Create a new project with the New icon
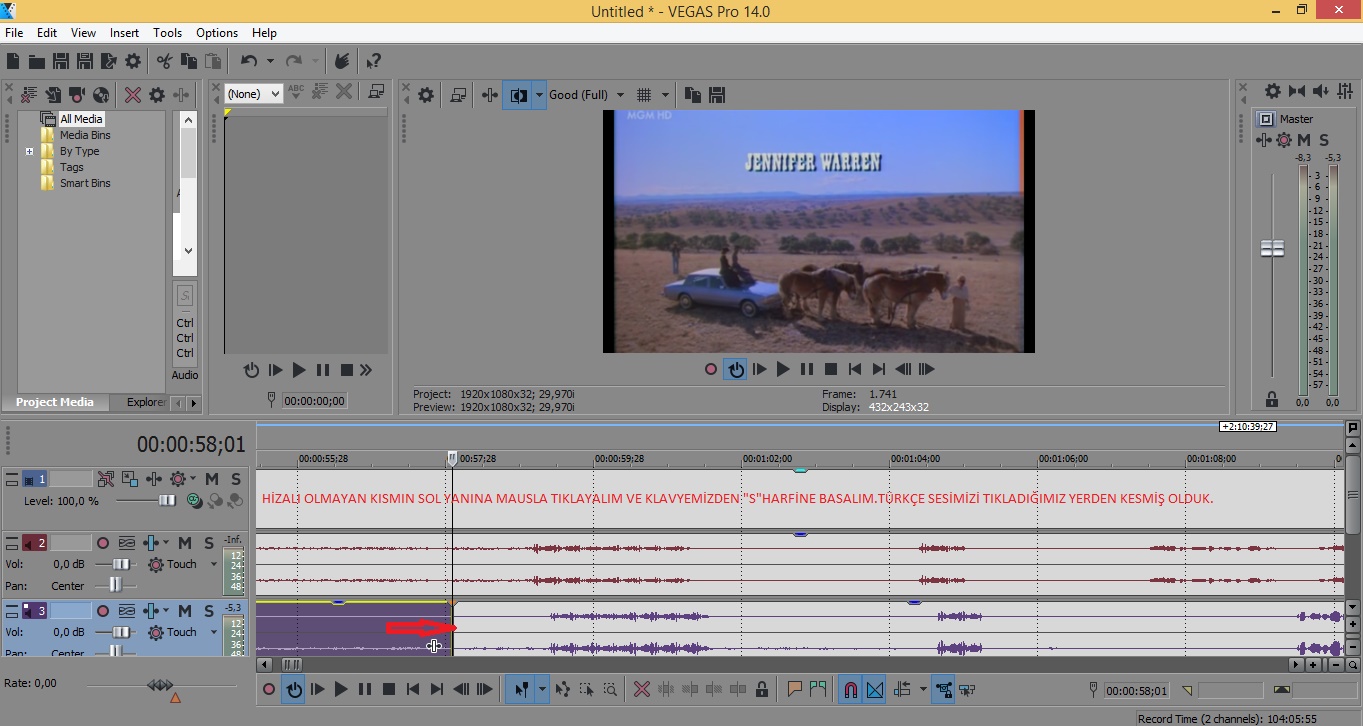 click(13, 61)
